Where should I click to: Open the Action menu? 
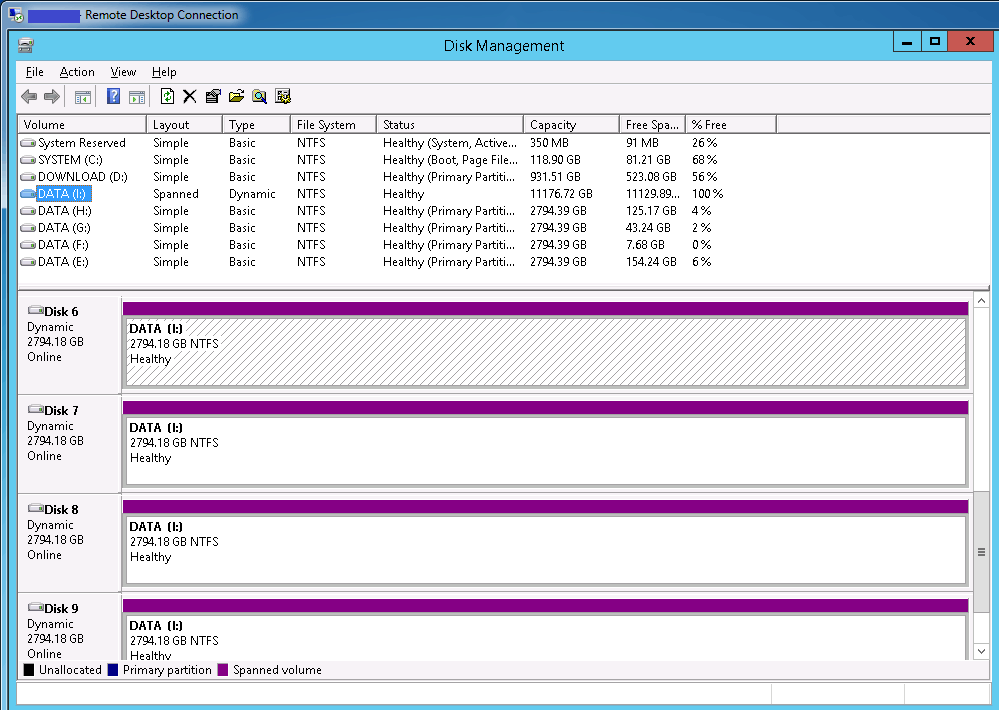77,72
